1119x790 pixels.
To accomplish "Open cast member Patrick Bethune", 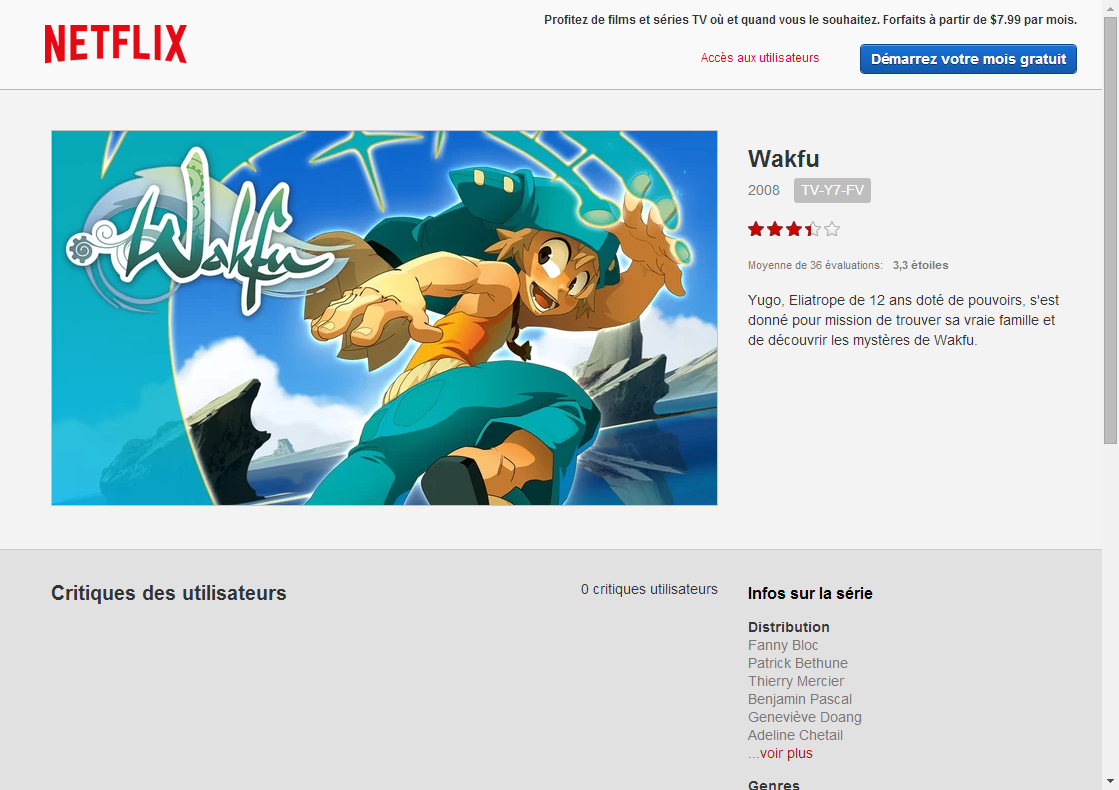I will pos(798,663).
